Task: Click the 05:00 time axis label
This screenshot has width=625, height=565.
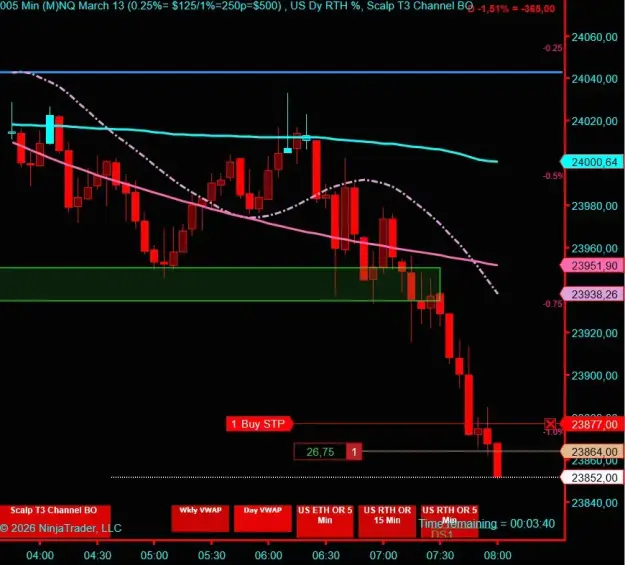Action: [x=154, y=555]
